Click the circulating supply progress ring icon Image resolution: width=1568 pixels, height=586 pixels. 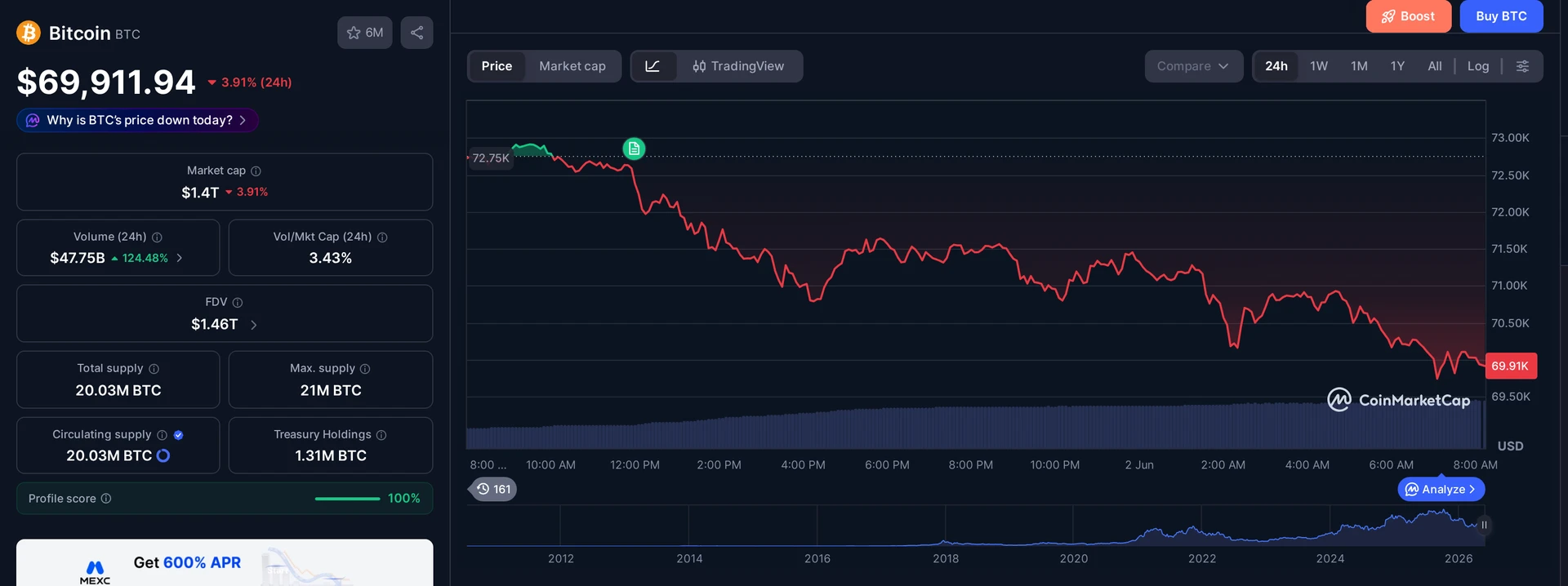pos(163,455)
